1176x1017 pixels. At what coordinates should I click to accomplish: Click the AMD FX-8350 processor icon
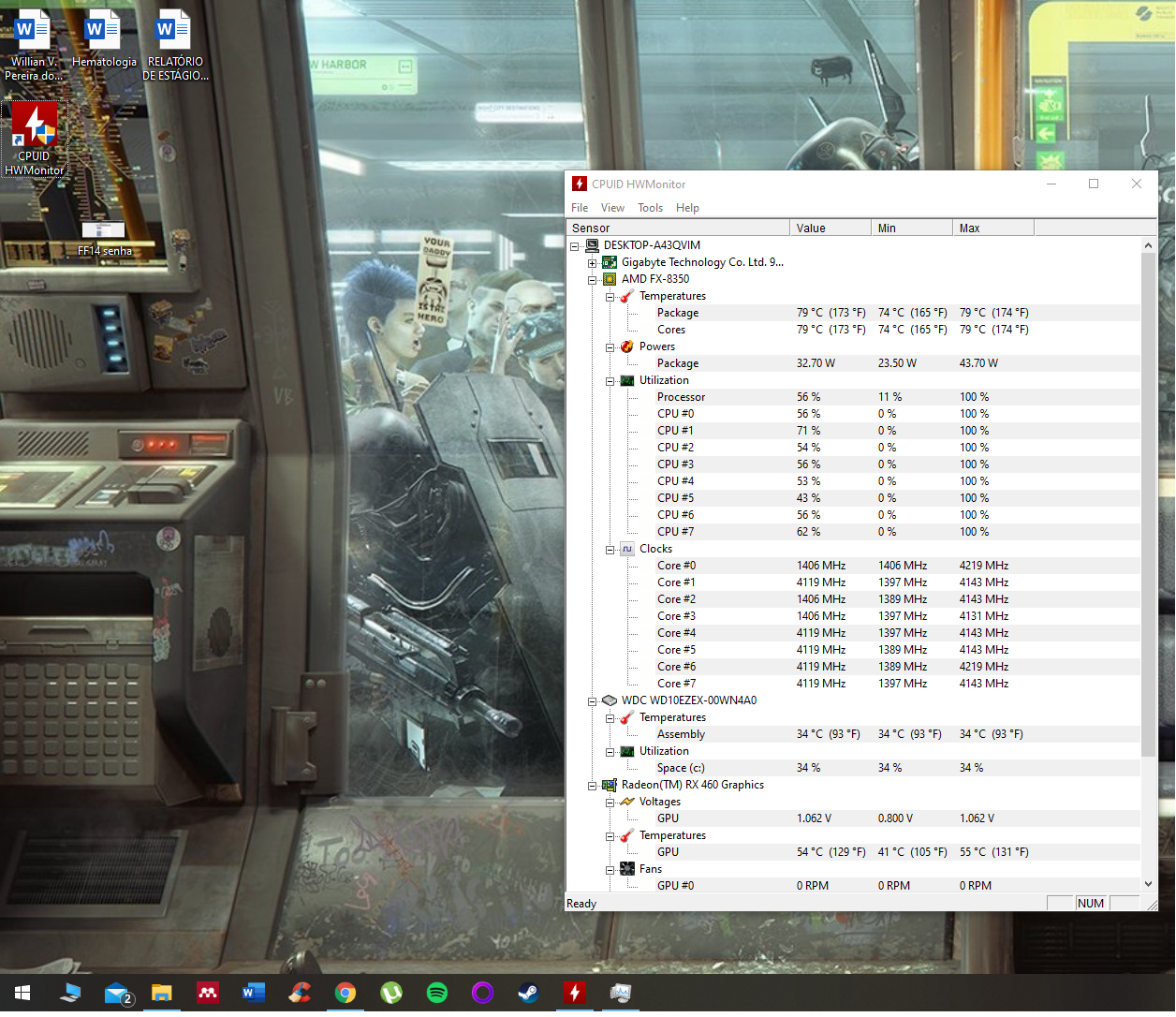coord(610,279)
